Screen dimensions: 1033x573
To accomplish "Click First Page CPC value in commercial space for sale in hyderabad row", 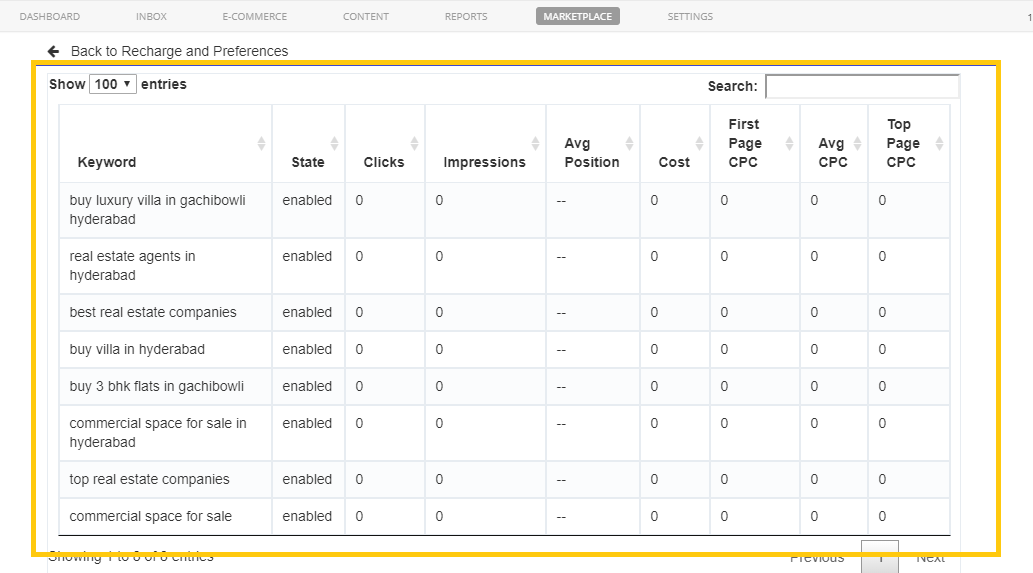I will pos(724,423).
